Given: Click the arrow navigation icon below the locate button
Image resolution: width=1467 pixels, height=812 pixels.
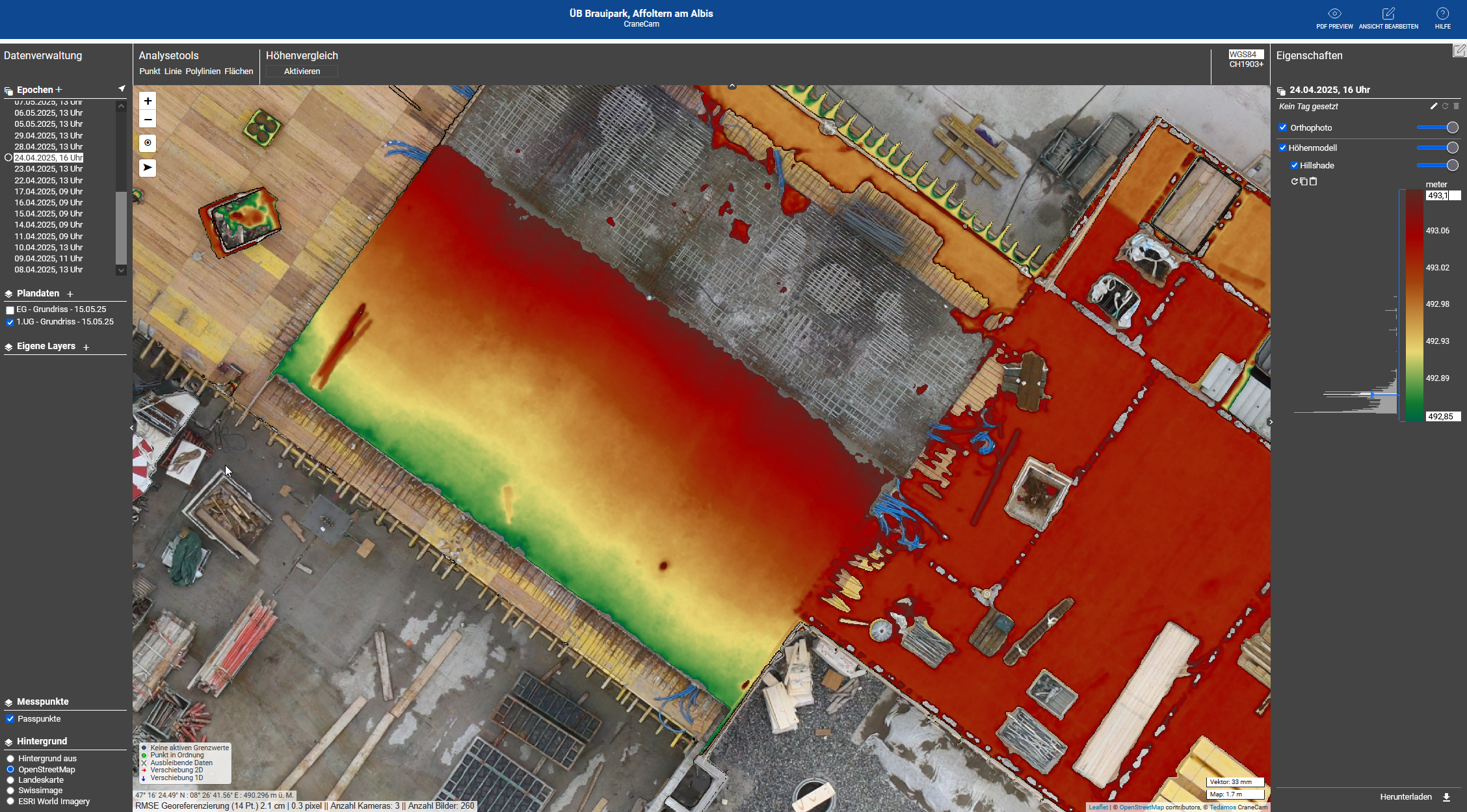Looking at the screenshot, I should click(x=148, y=168).
